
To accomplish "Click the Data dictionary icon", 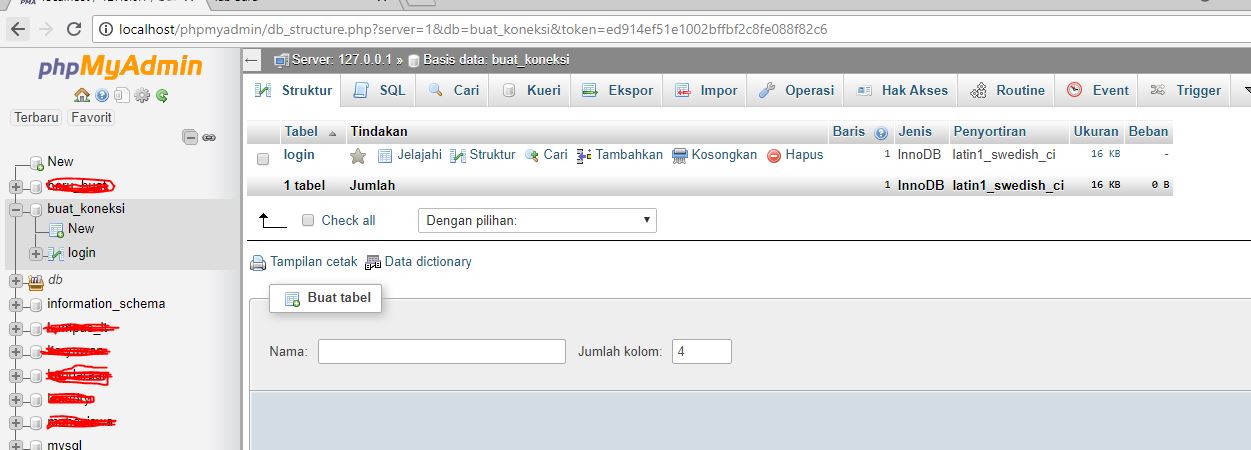I will pos(374,262).
